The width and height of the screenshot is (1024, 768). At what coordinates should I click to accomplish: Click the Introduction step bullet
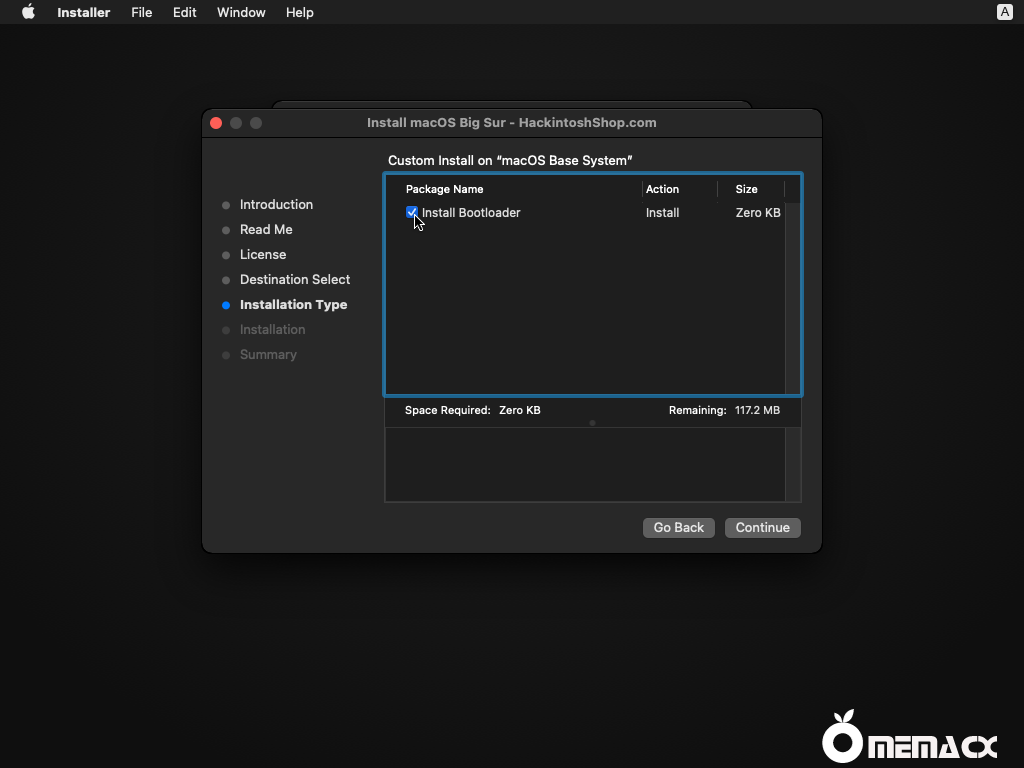(225, 205)
